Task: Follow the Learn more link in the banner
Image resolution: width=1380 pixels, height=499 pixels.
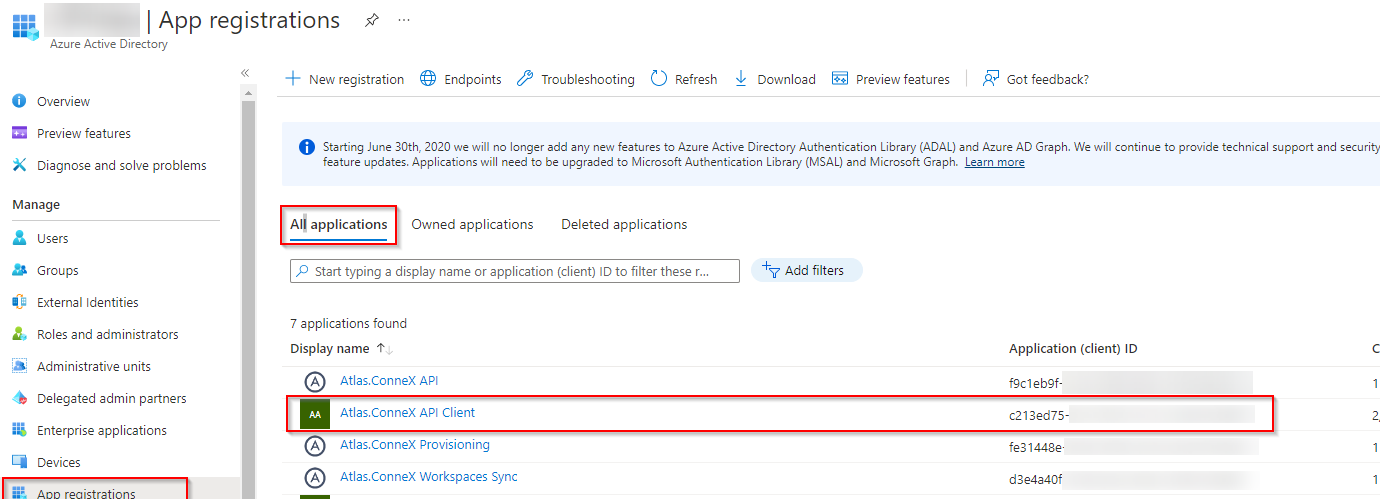Action: click(994, 162)
